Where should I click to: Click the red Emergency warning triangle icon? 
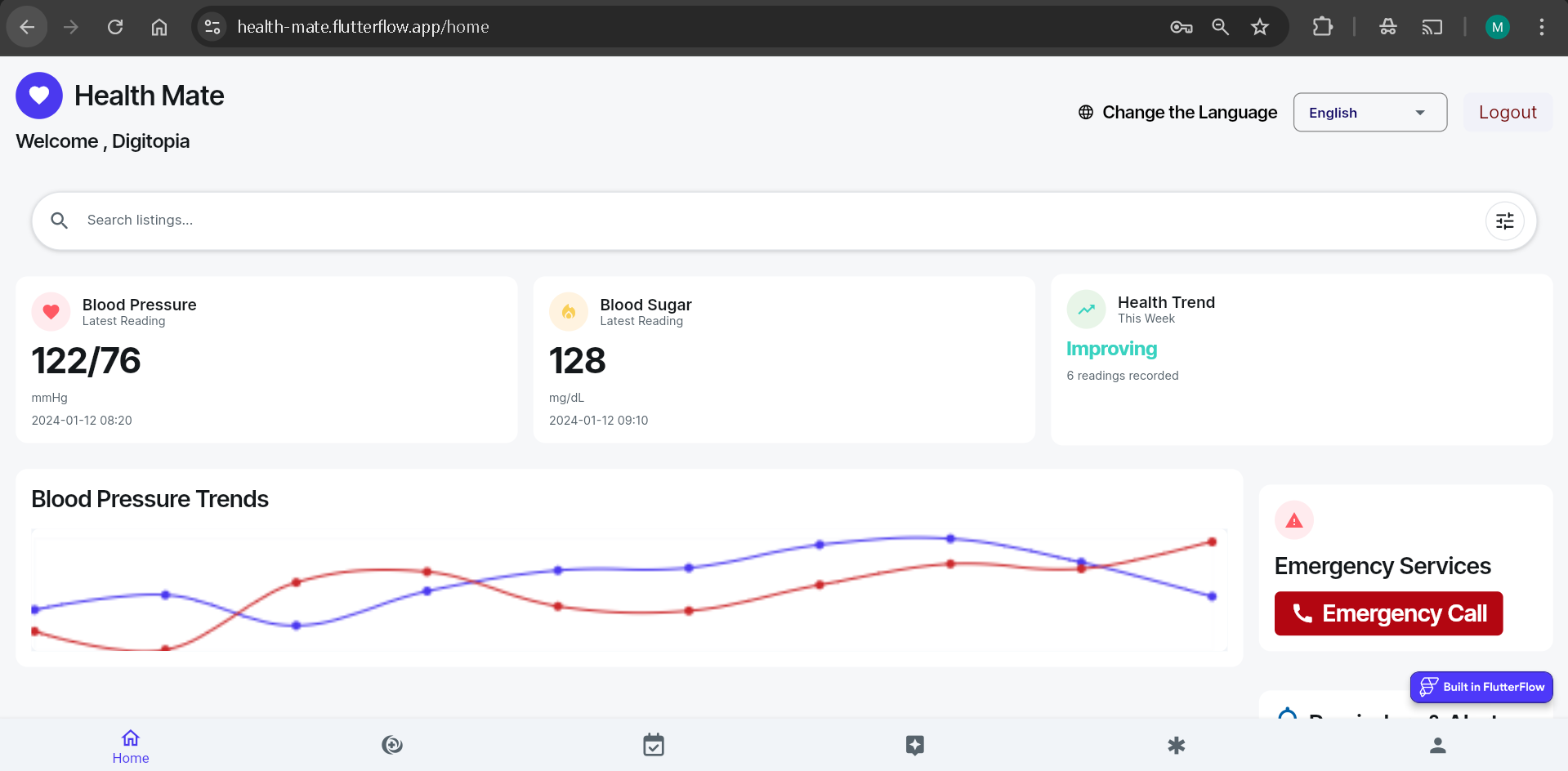click(1293, 520)
